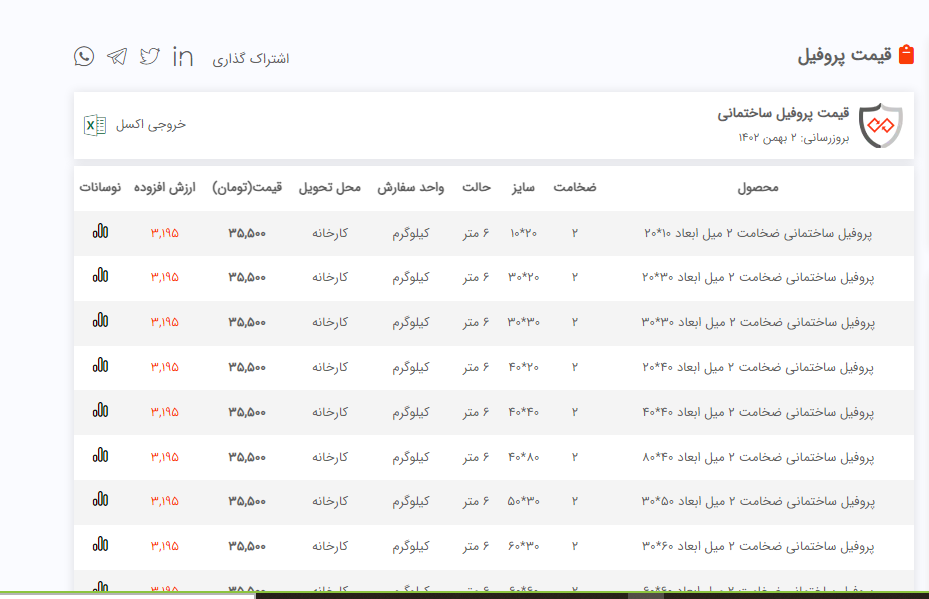Share the page on LinkedIn
Image resolution: width=929 pixels, height=599 pixels.
tap(183, 57)
